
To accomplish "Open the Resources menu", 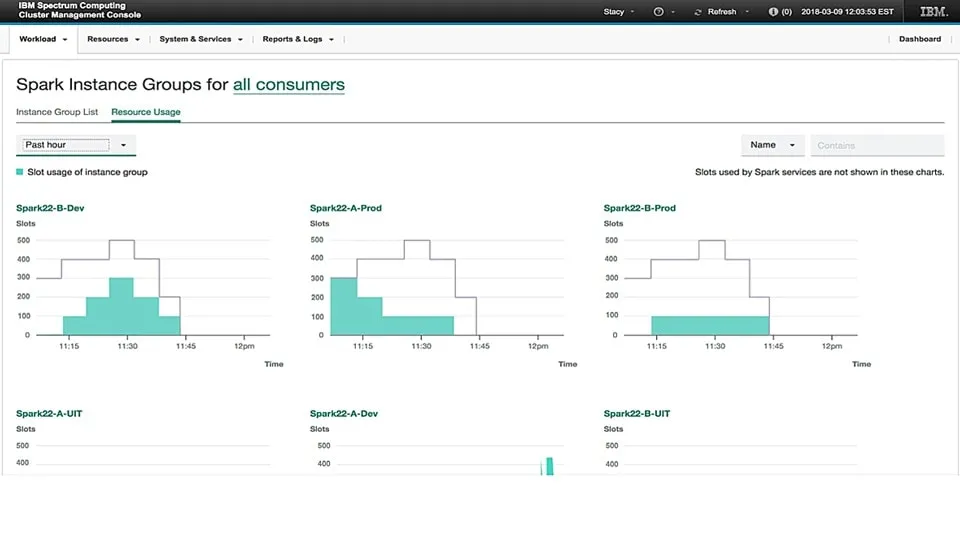I will point(112,39).
